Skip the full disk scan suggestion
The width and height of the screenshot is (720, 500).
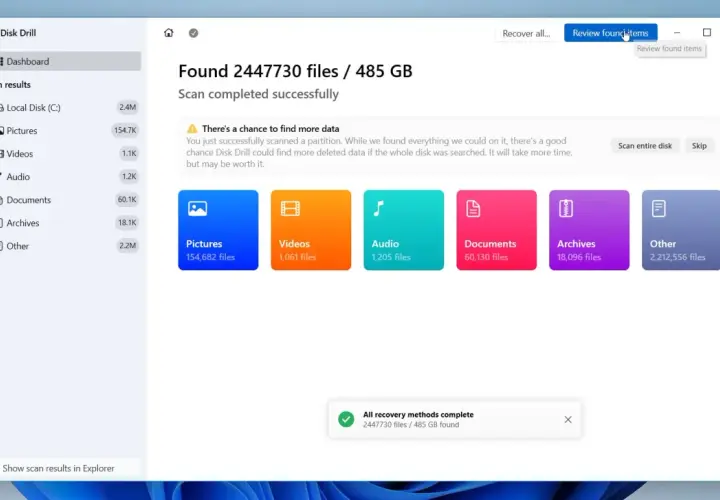tap(699, 146)
